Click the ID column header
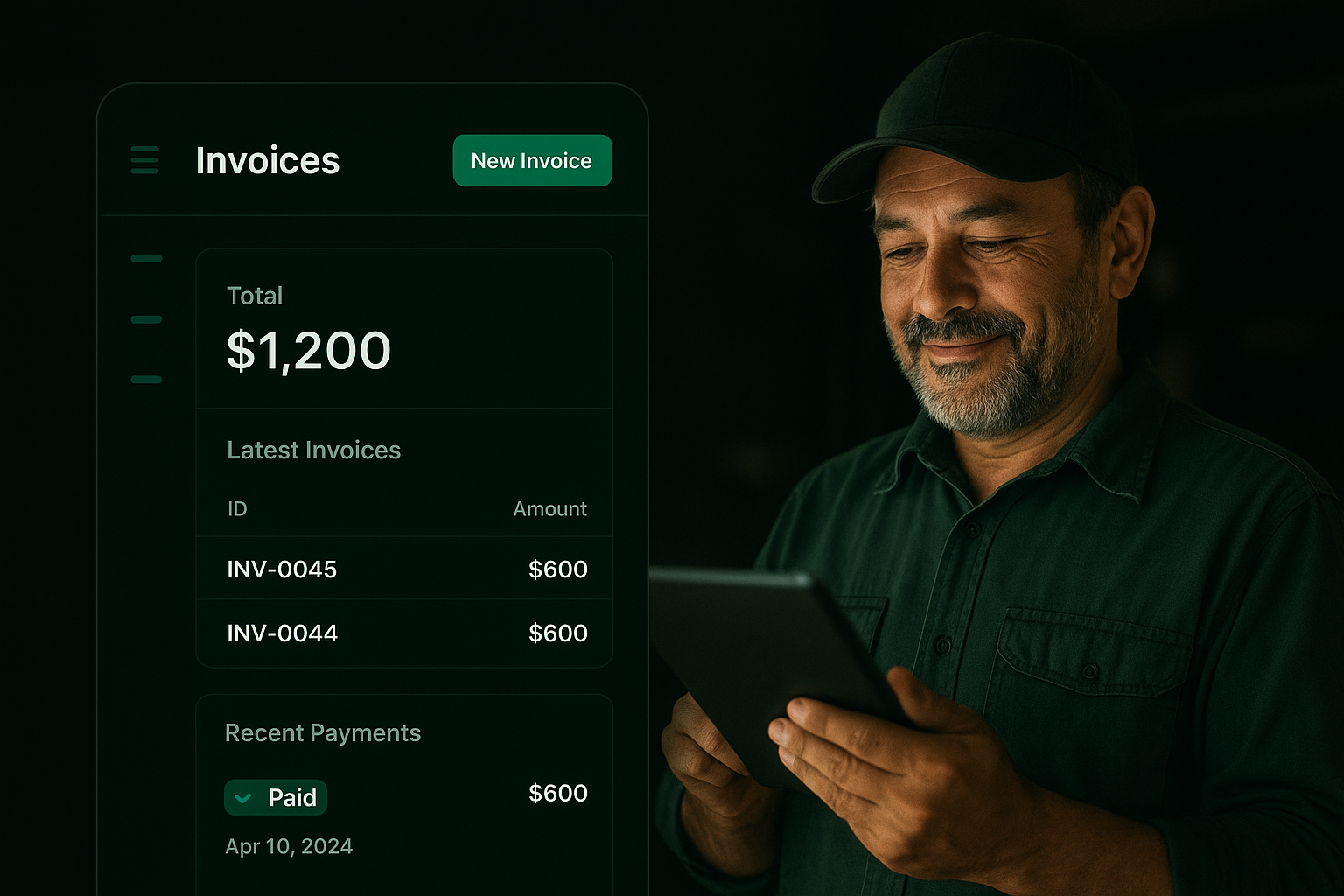This screenshot has width=1344, height=896. [x=237, y=509]
